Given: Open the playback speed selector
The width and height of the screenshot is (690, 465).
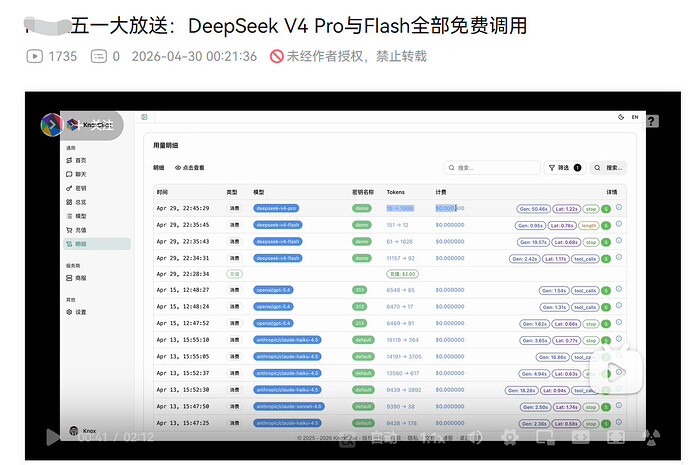Looking at the screenshot, I should pos(434,438).
